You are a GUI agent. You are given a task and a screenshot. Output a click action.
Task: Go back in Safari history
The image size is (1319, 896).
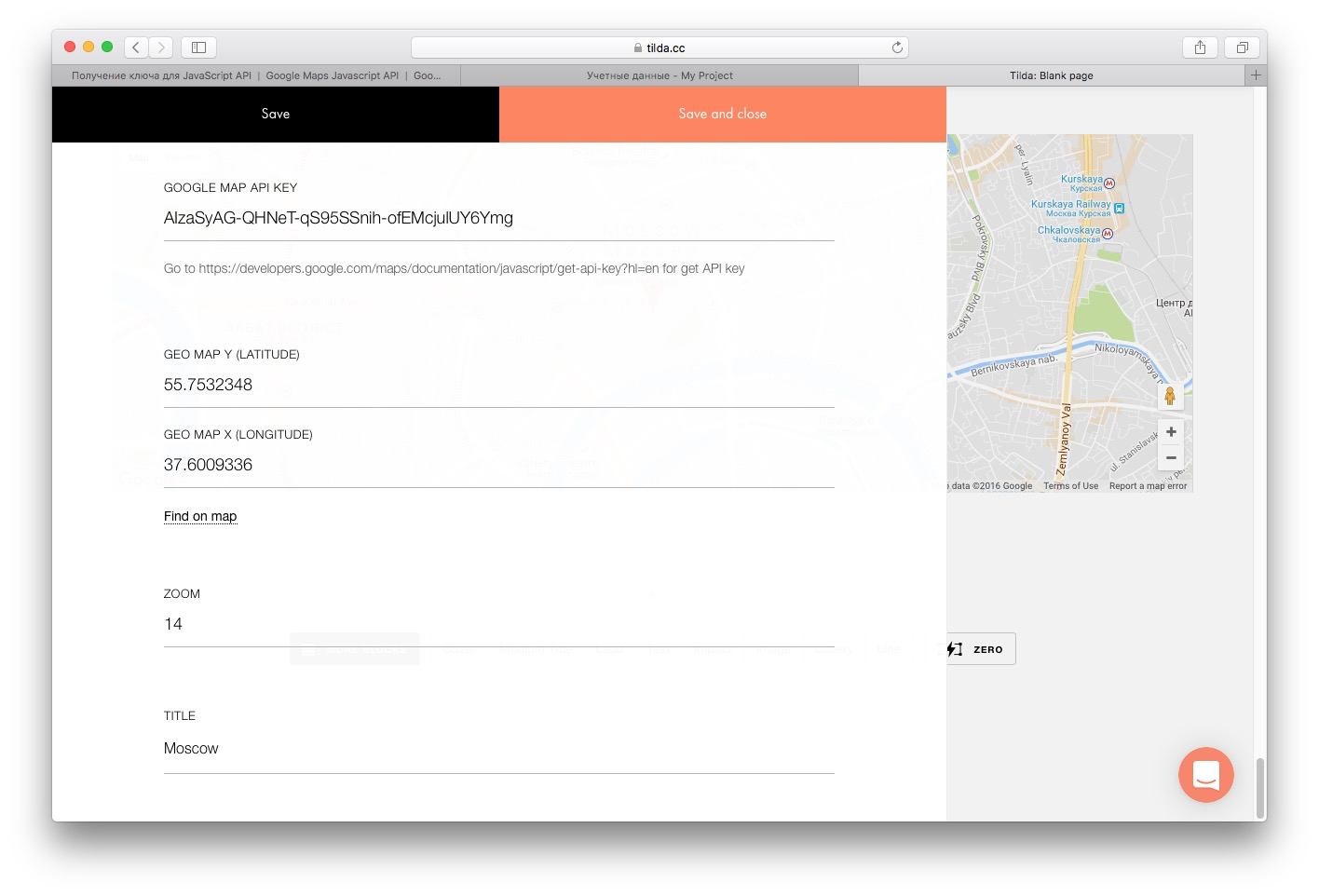(x=136, y=47)
